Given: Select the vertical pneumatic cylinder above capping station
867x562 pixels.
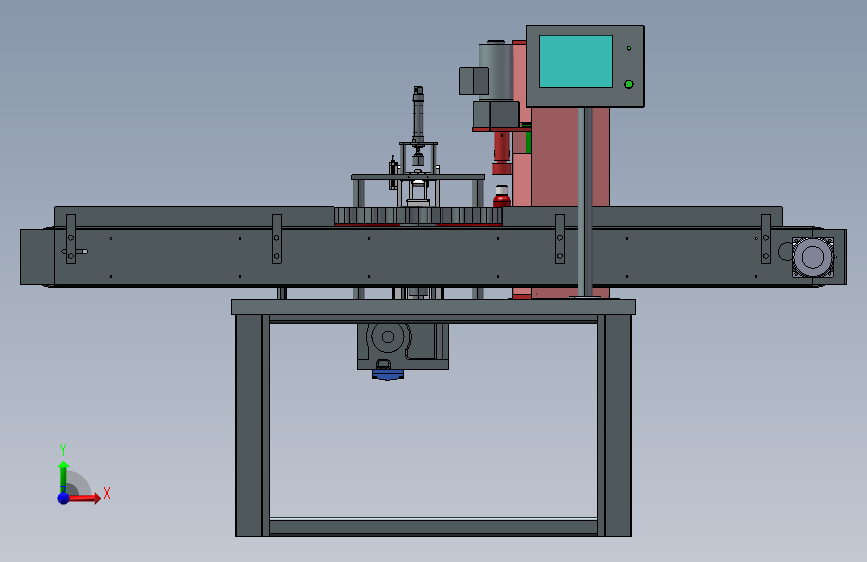Looking at the screenshot, I should [x=418, y=114].
